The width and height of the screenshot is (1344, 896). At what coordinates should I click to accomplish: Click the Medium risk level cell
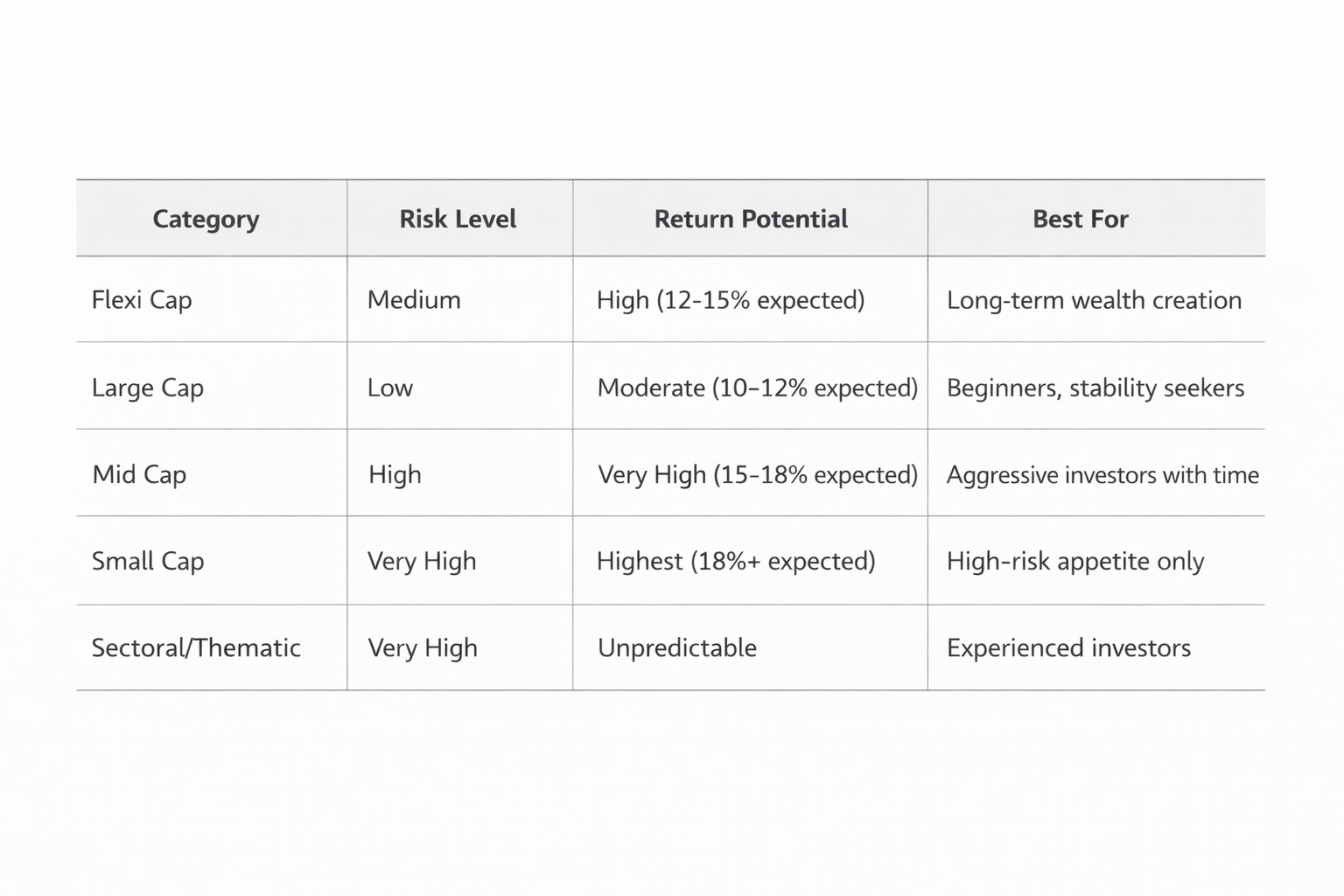pos(414,300)
